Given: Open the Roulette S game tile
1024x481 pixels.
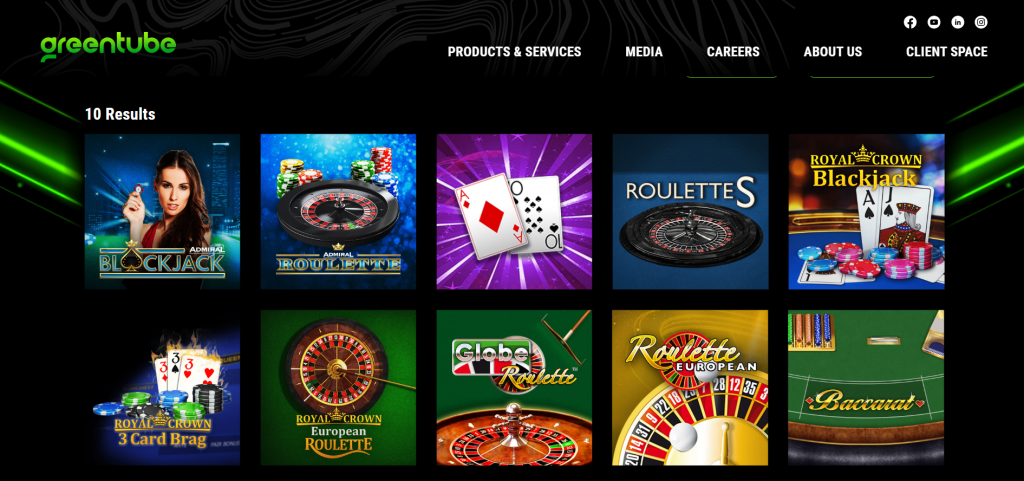Looking at the screenshot, I should point(690,211).
